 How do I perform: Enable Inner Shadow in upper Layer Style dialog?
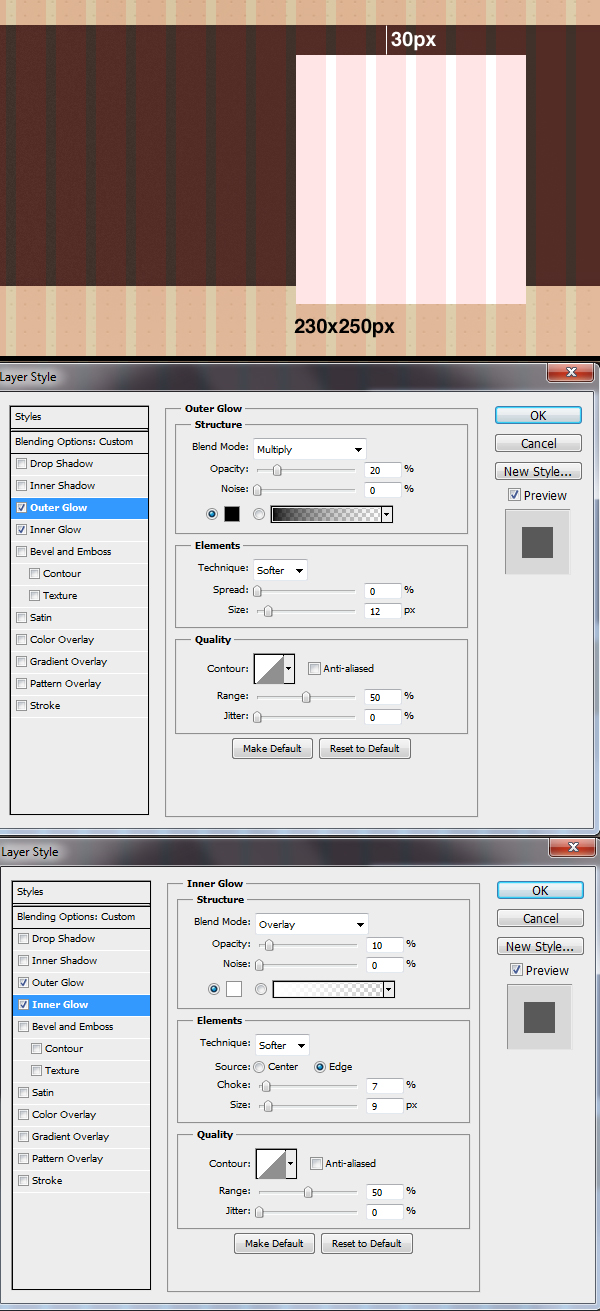click(x=22, y=486)
